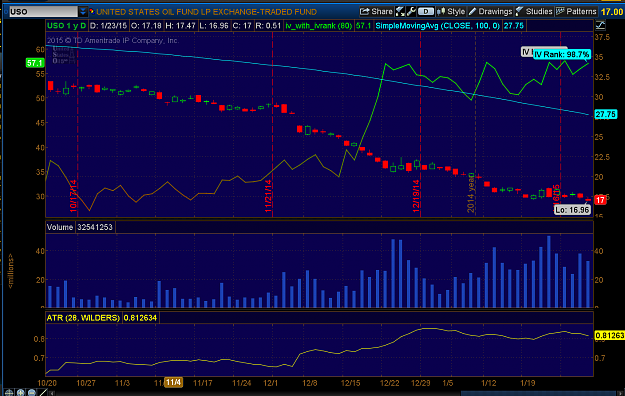
Task: Click the 'C: 17' close value
Action: click(x=242, y=26)
